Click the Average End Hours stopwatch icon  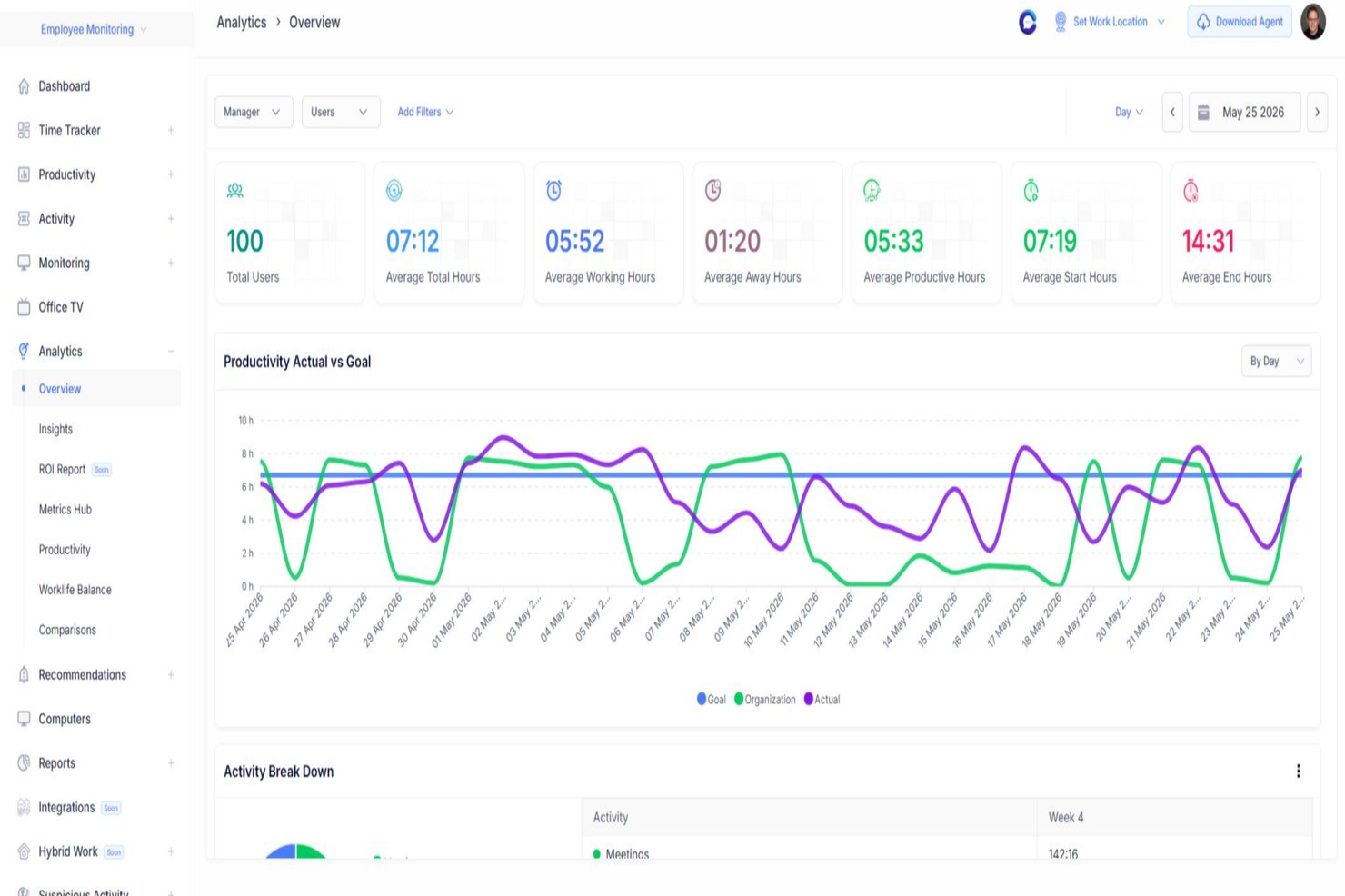(x=1191, y=191)
